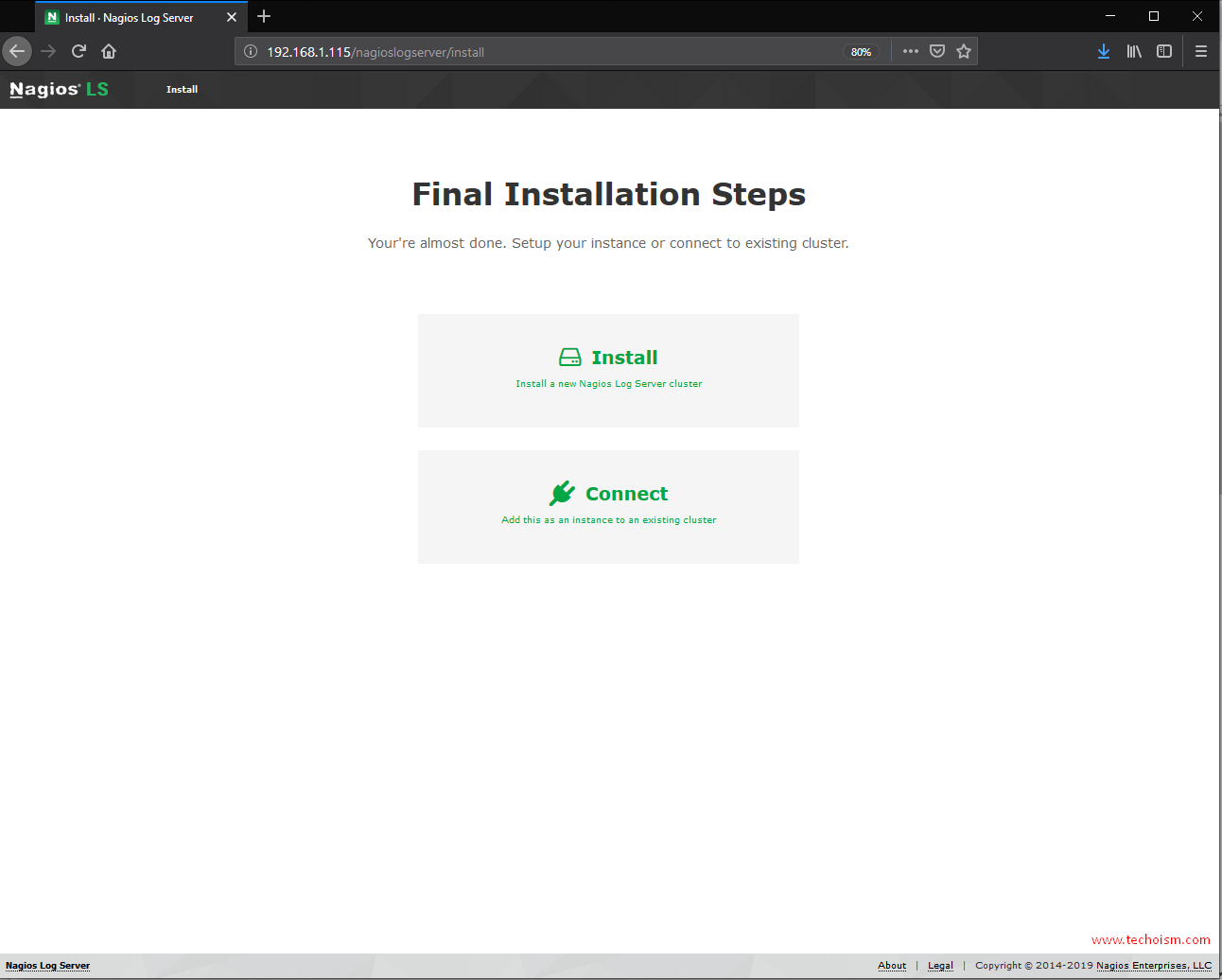Maximize the browser window

coord(1154,16)
